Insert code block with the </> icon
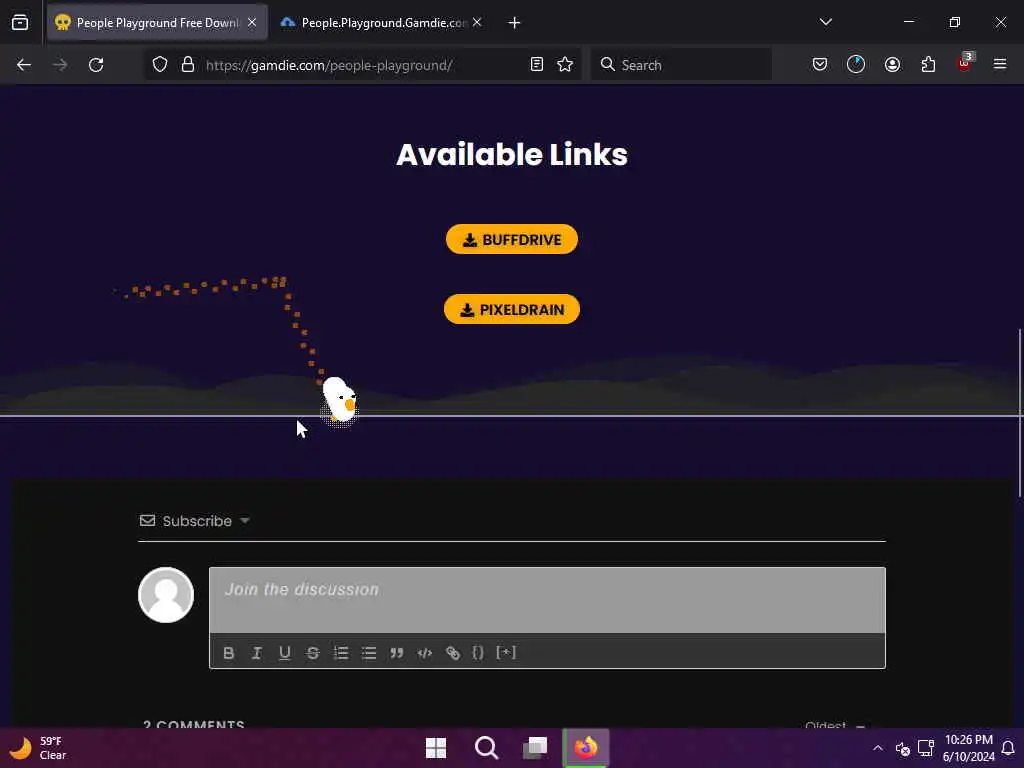1024x768 pixels. (x=424, y=652)
